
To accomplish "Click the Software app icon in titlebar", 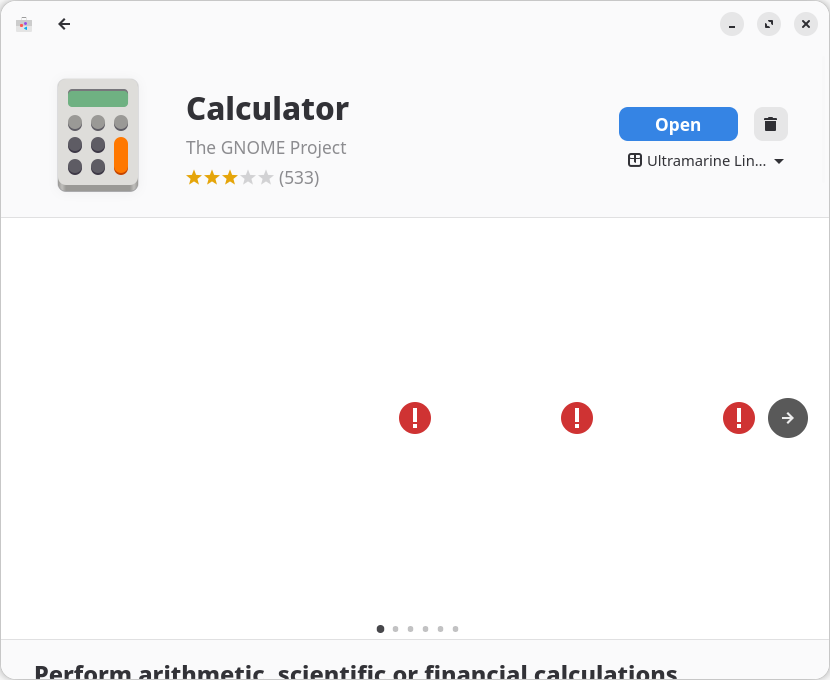I will (24, 24).
